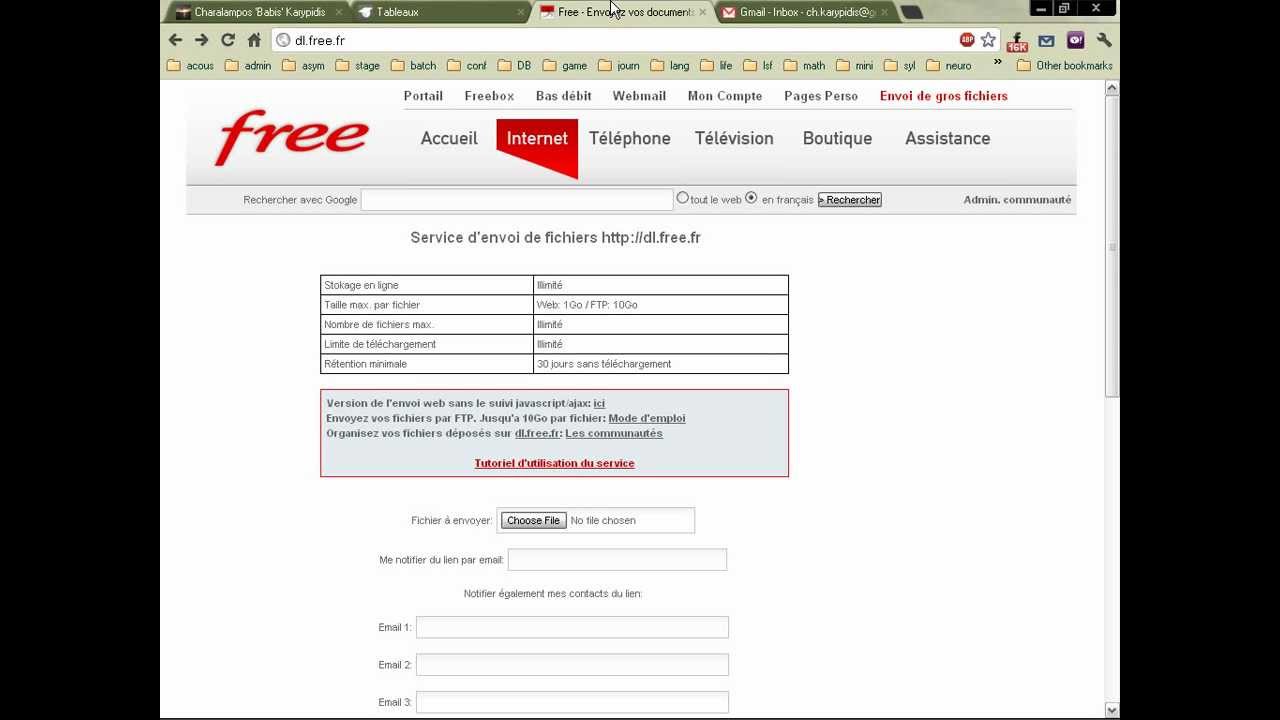Open the mail envelope extension icon

[1046, 41]
